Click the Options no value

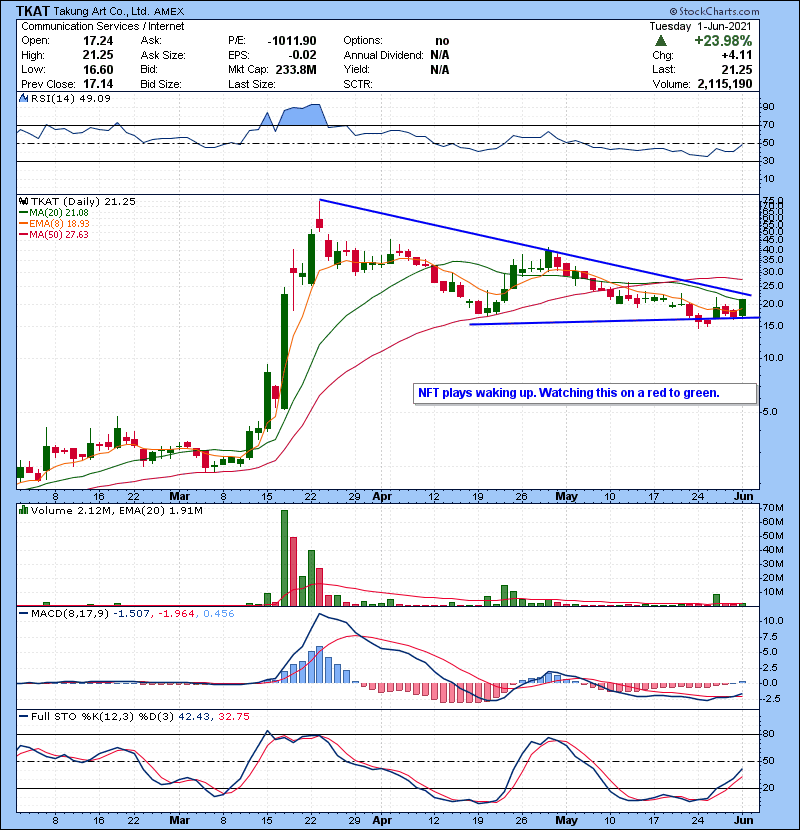[442, 41]
